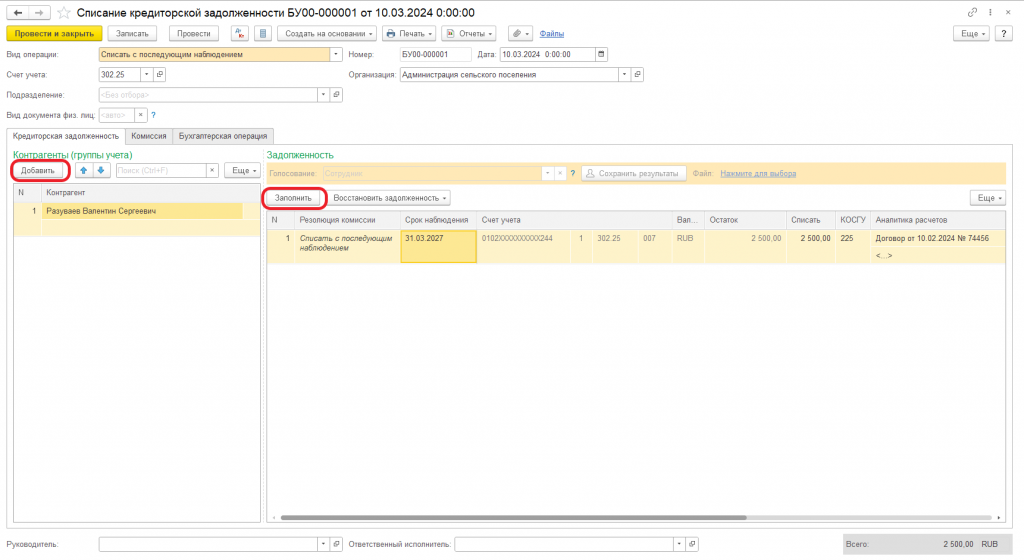1024x560 pixels.
Task: Switch to the Кредиторская задолженность tab
Action: click(x=66, y=136)
